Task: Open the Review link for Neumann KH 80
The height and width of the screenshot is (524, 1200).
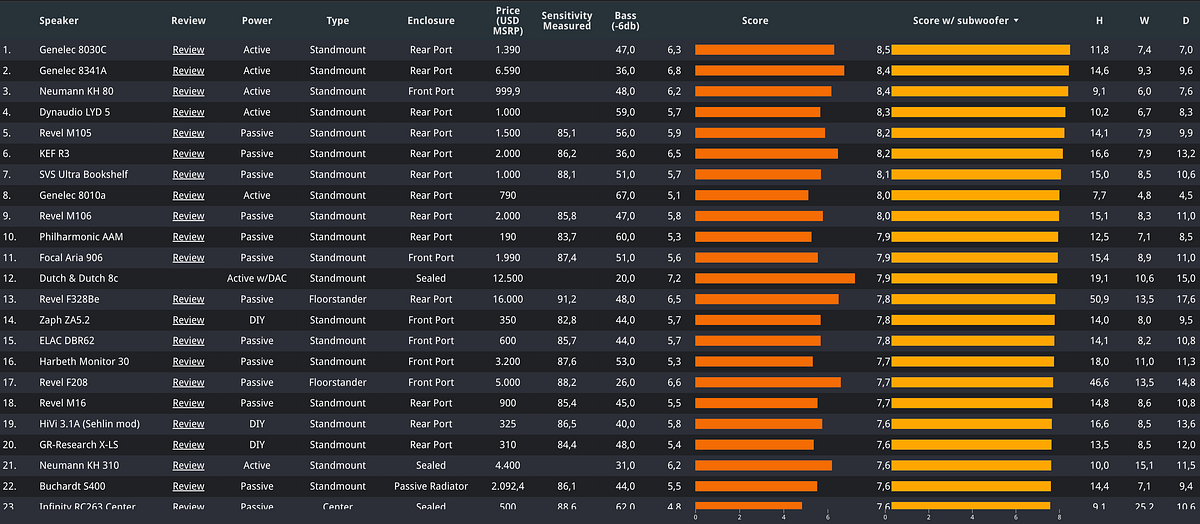Action: (188, 91)
